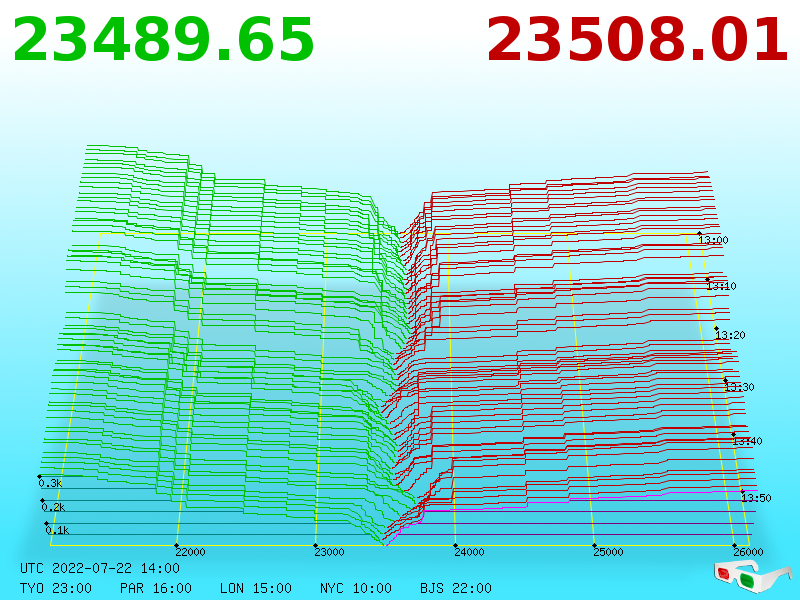800x600 pixels.
Task: Click the 13:50 time axis marker
Action: coord(756,498)
